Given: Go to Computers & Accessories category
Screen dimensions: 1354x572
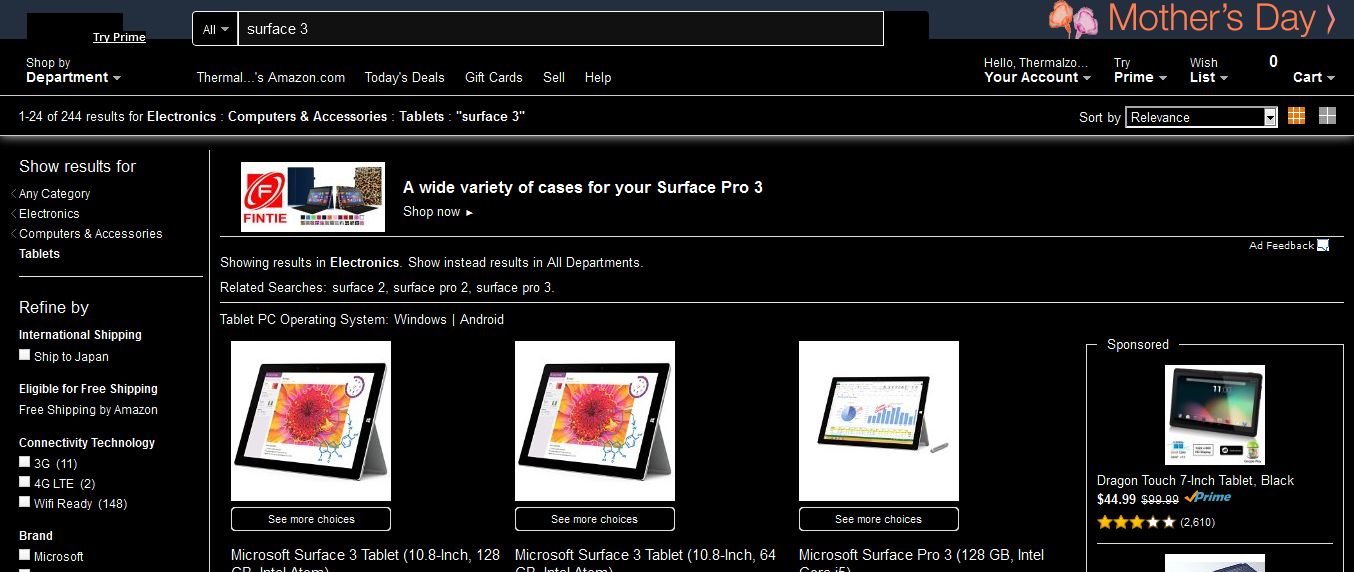Looking at the screenshot, I should pyautogui.click(x=90, y=234).
